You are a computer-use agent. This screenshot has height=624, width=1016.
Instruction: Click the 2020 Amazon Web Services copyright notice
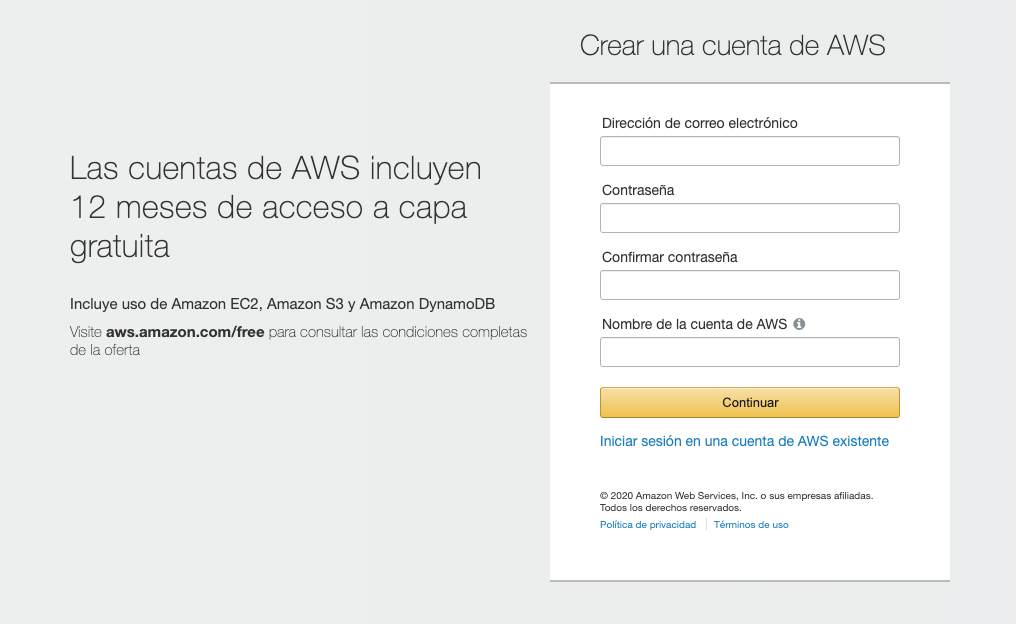click(x=736, y=495)
